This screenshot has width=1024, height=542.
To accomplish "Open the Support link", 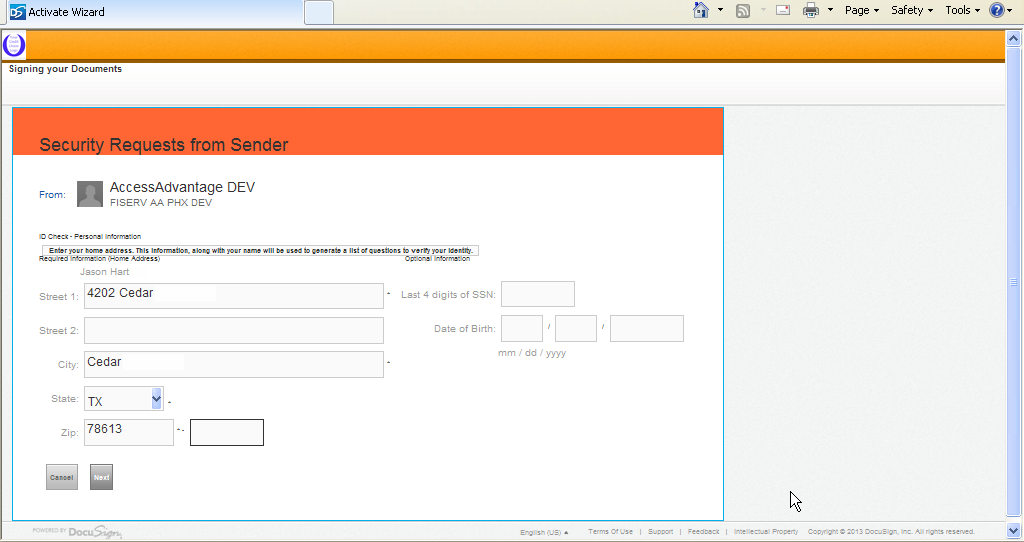I will (660, 532).
